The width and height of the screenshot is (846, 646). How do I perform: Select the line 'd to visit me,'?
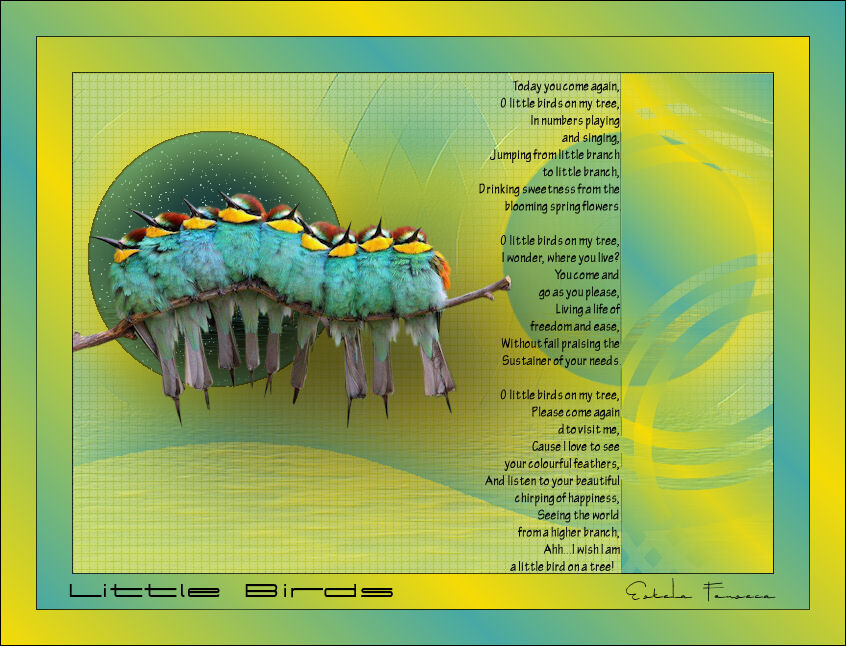(589, 430)
